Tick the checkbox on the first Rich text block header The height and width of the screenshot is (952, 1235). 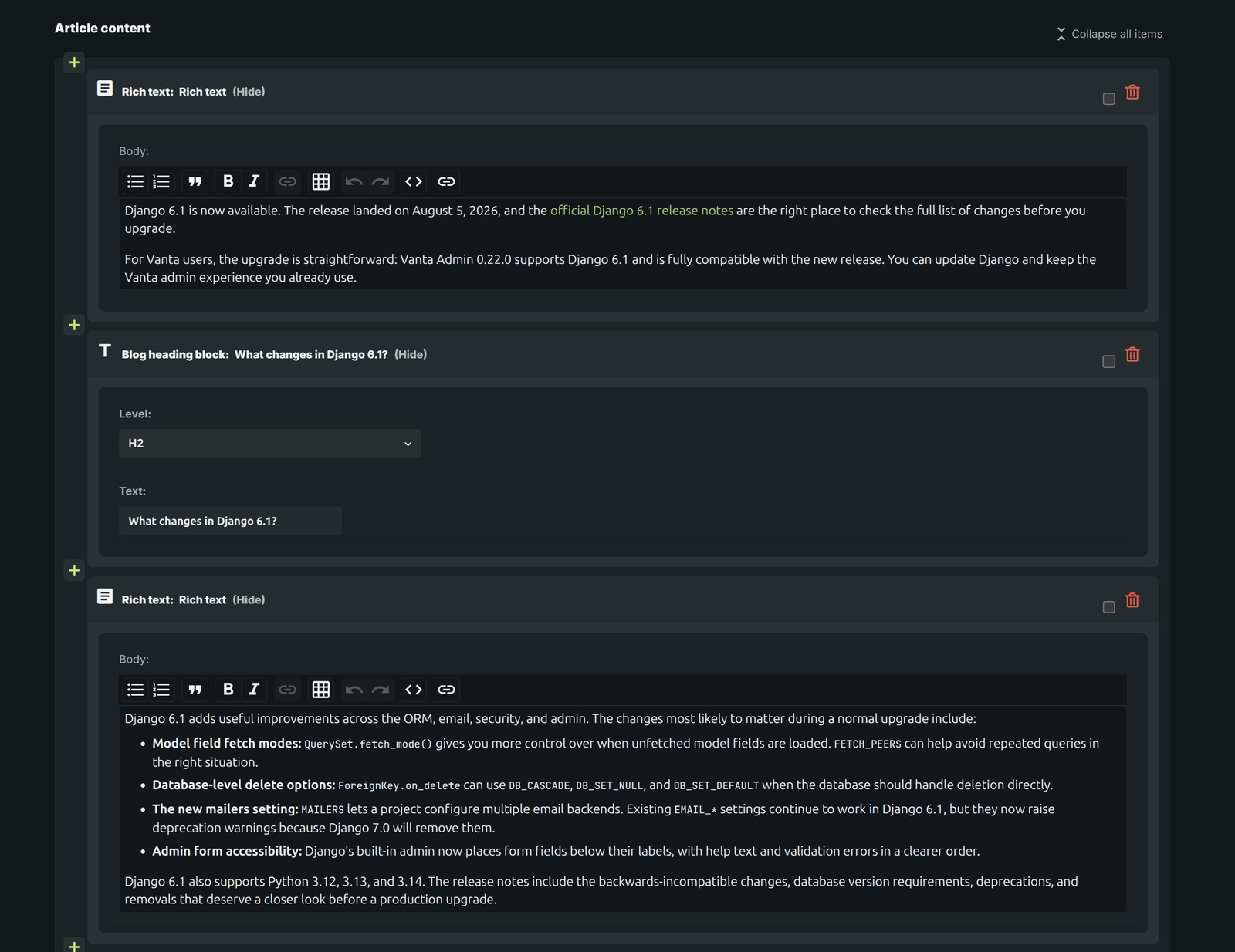(1109, 99)
